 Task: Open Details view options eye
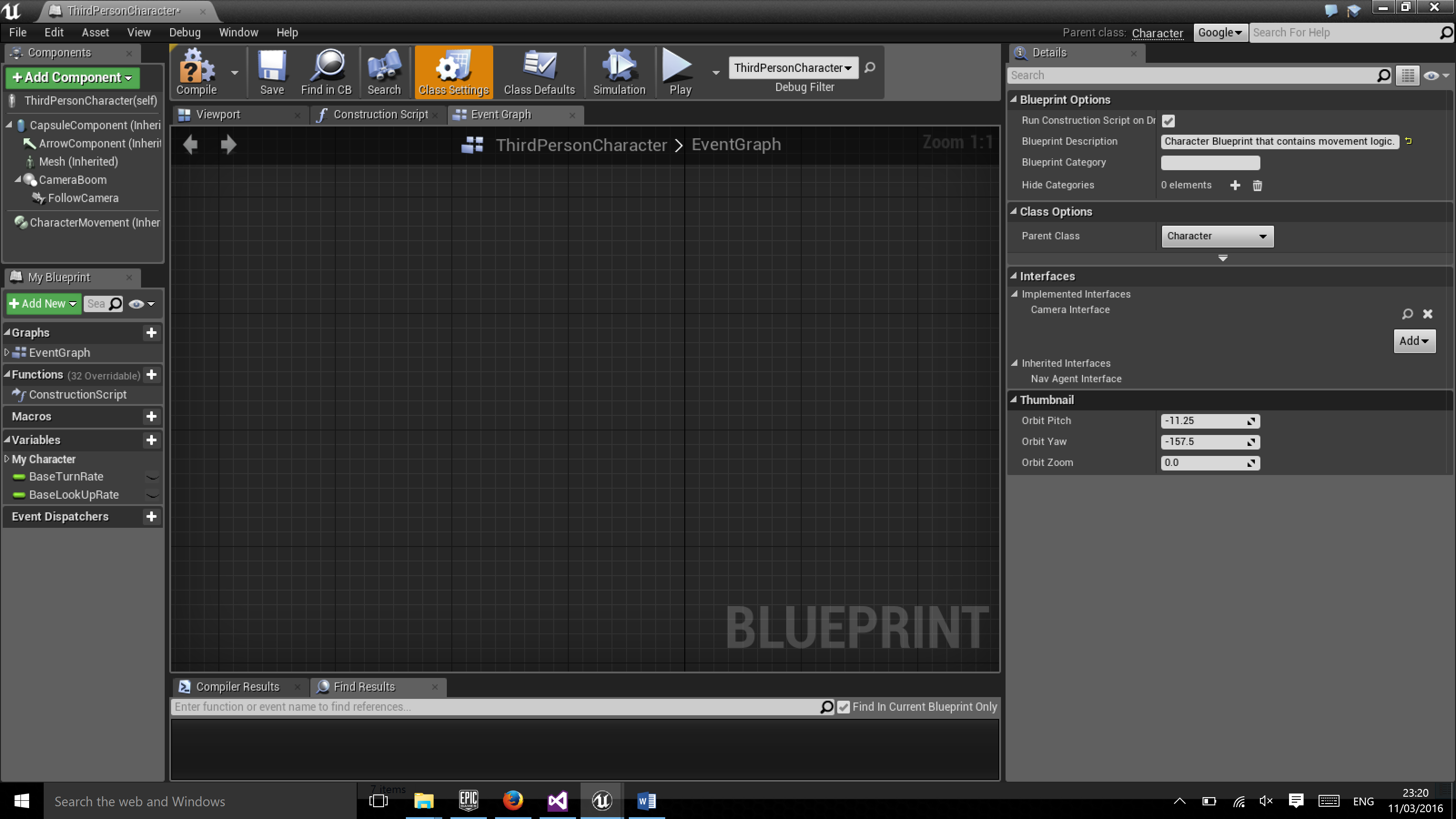1436,75
